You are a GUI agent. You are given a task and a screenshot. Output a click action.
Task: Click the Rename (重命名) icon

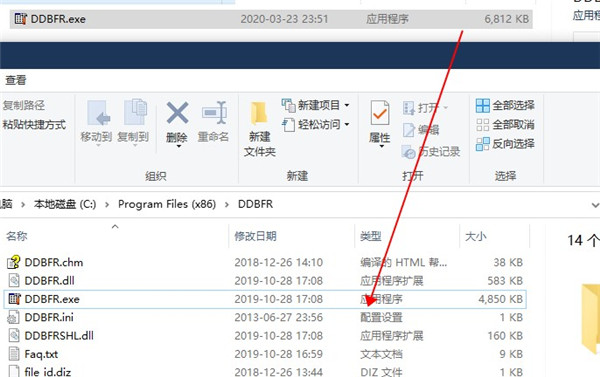pyautogui.click(x=214, y=113)
